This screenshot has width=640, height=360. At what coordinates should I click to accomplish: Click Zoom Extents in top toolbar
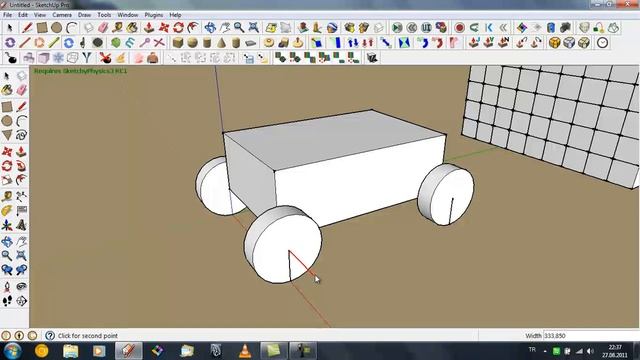click(x=253, y=28)
